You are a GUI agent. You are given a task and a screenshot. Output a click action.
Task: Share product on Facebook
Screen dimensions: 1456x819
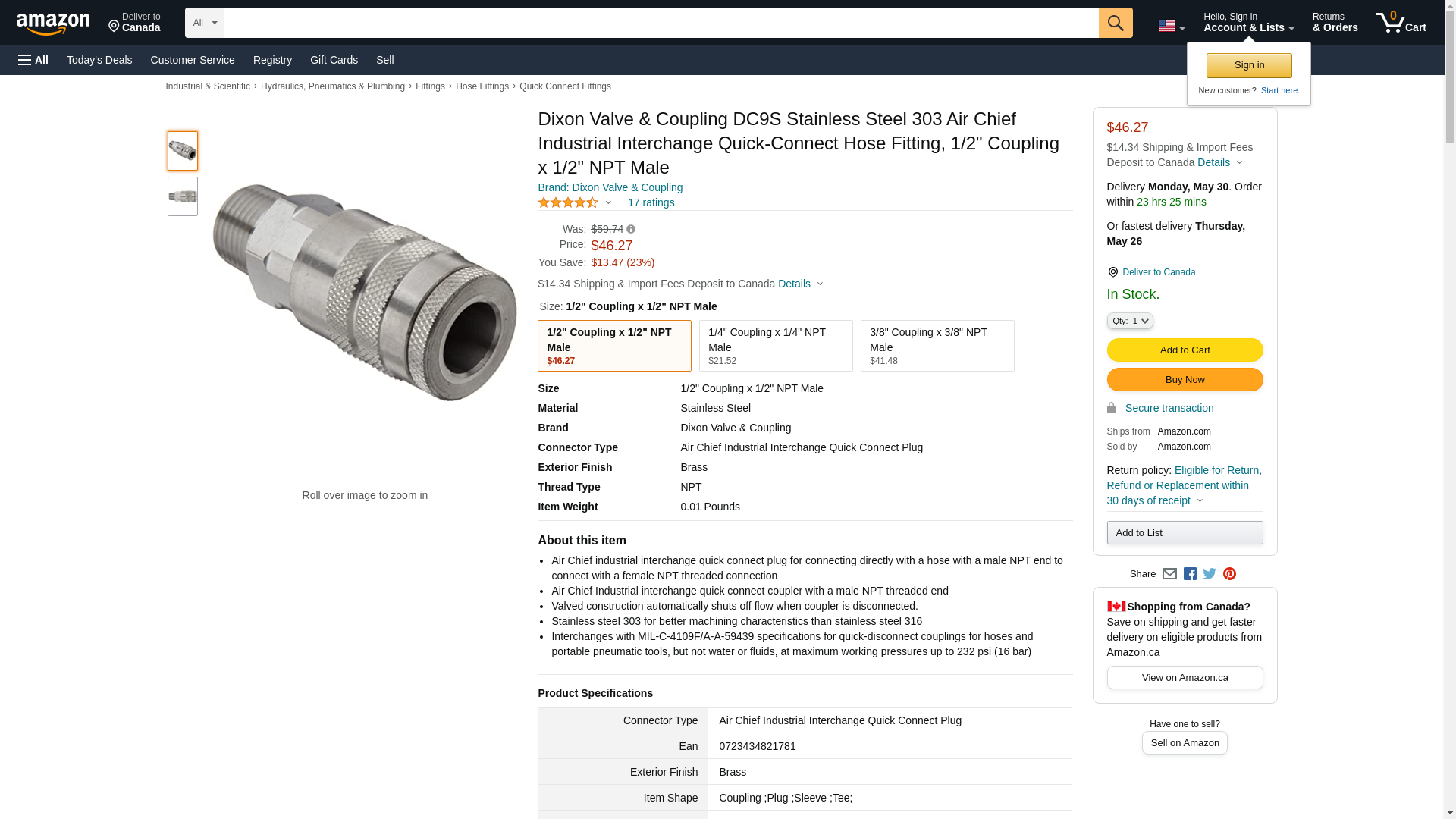click(x=1190, y=574)
